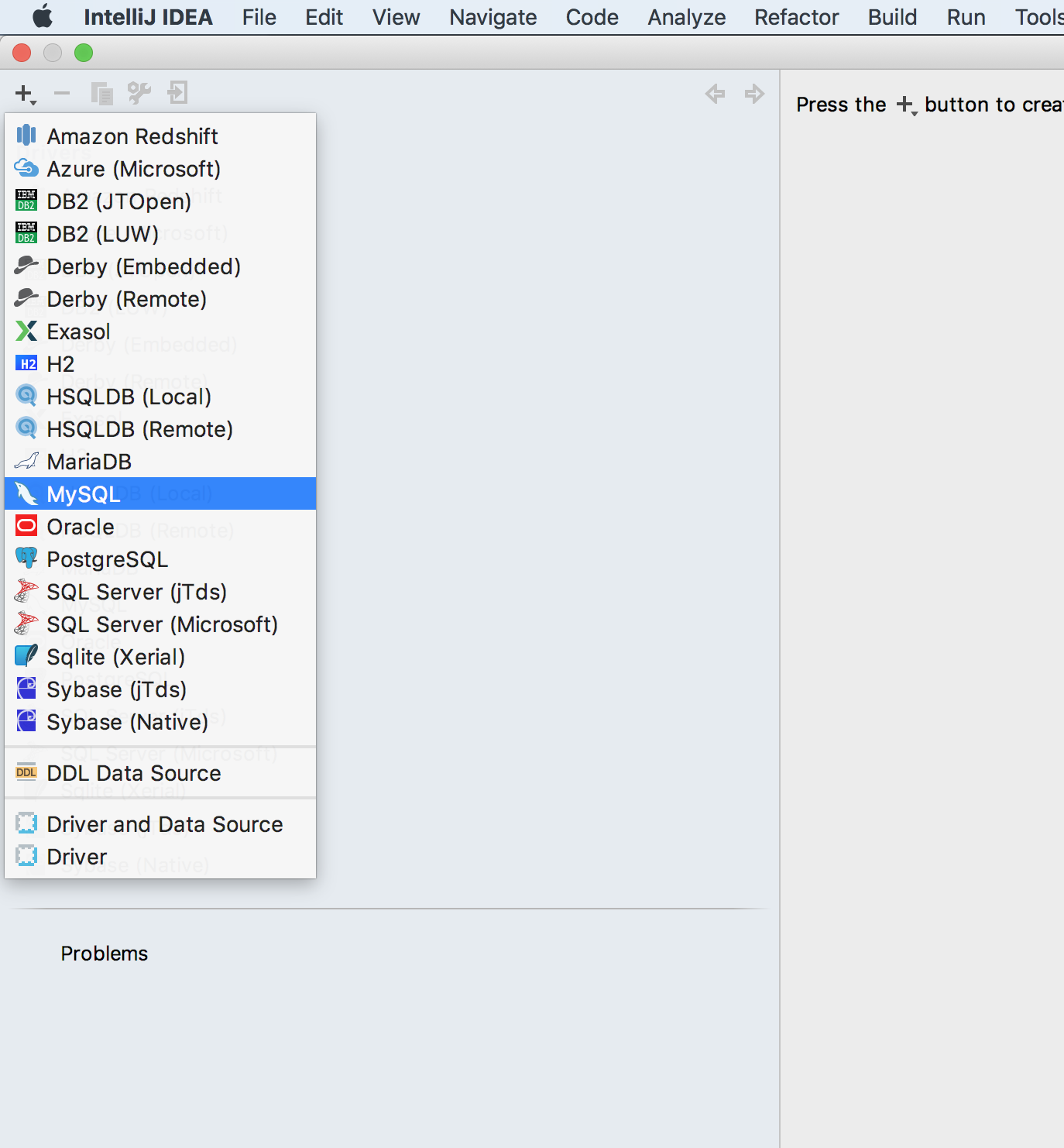Click the forward arrow navigation icon
The image size is (1064, 1148).
point(754,94)
